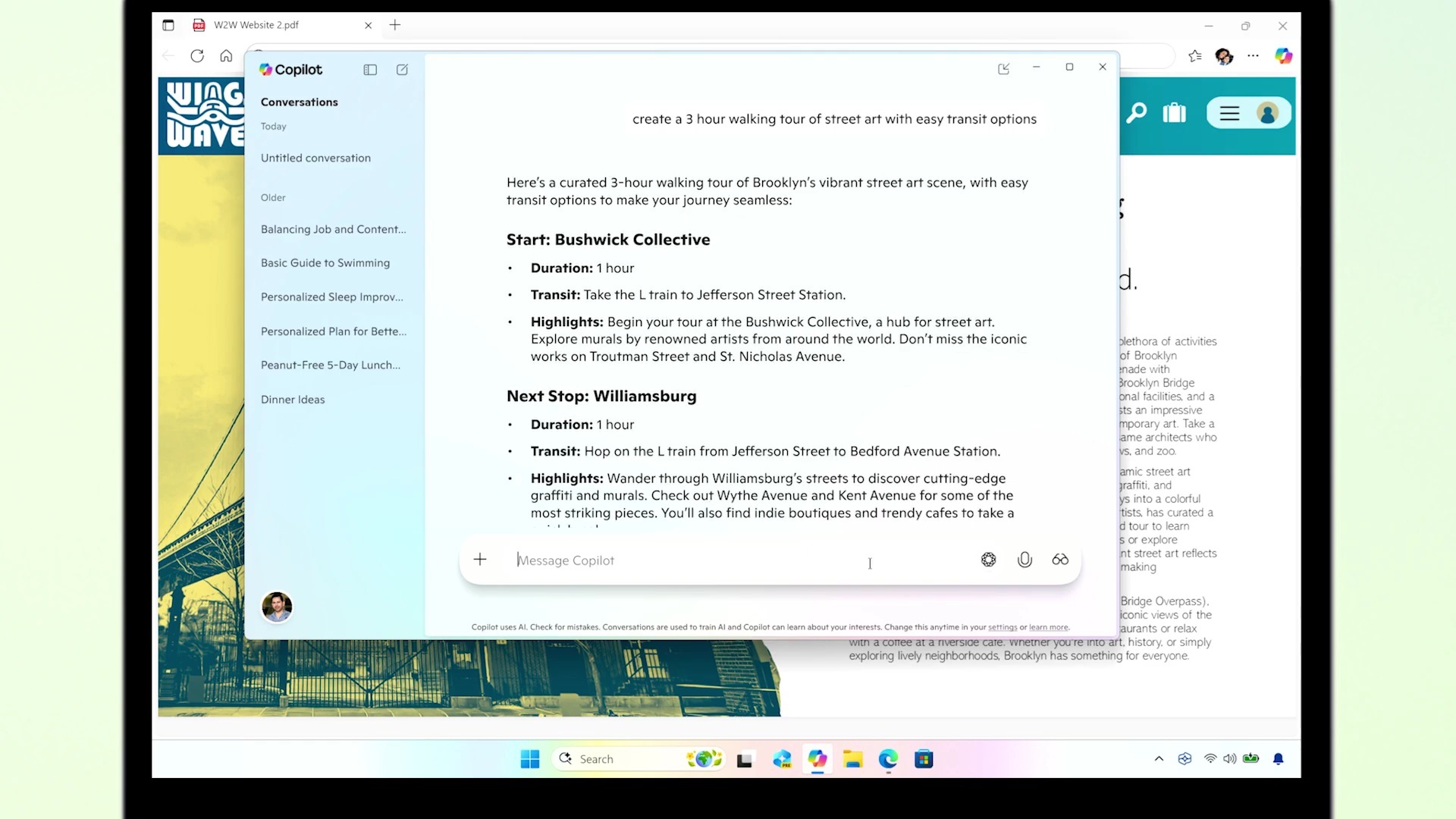Click the settings link in Copilot disclaimer

click(1003, 627)
